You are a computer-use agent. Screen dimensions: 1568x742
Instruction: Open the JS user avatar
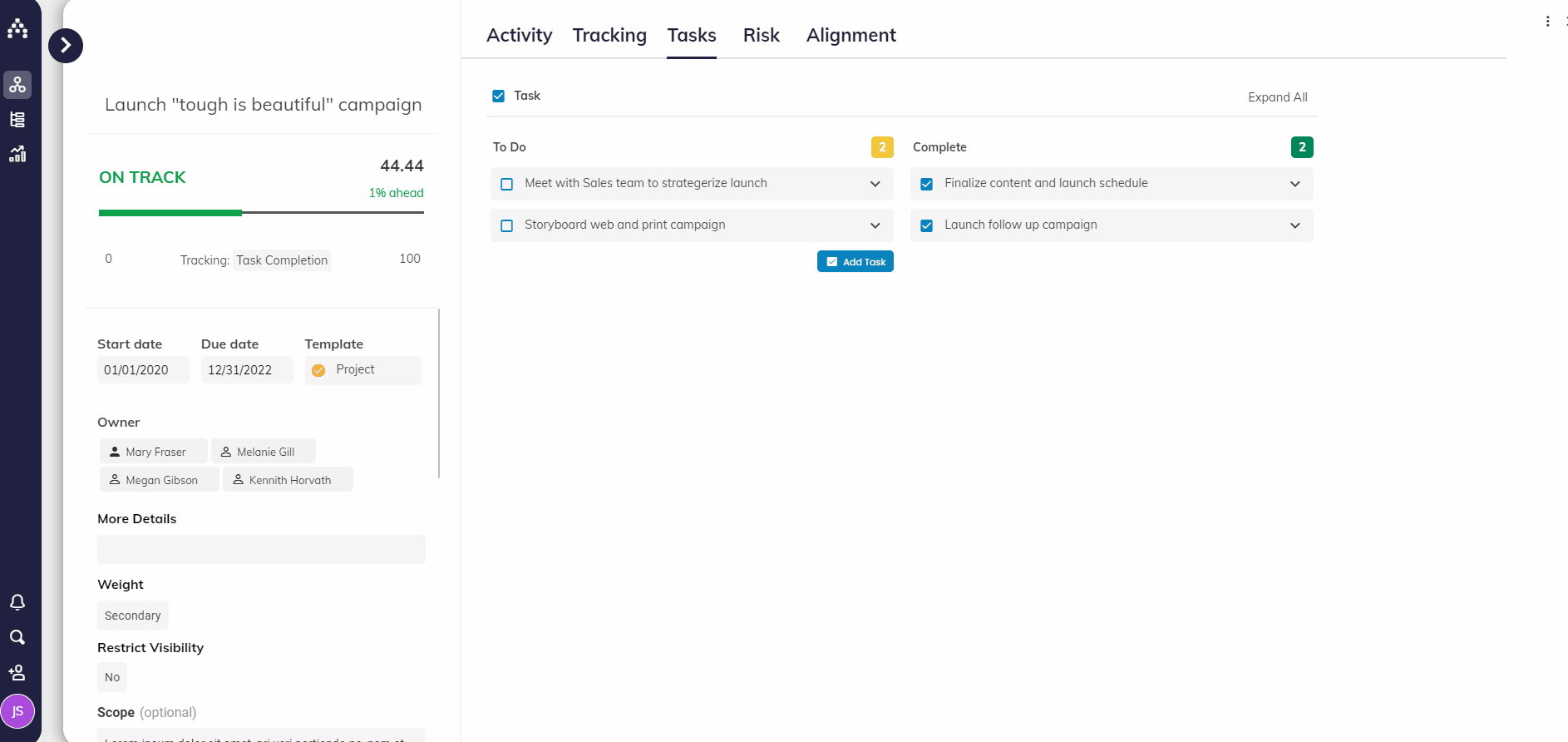(x=17, y=711)
